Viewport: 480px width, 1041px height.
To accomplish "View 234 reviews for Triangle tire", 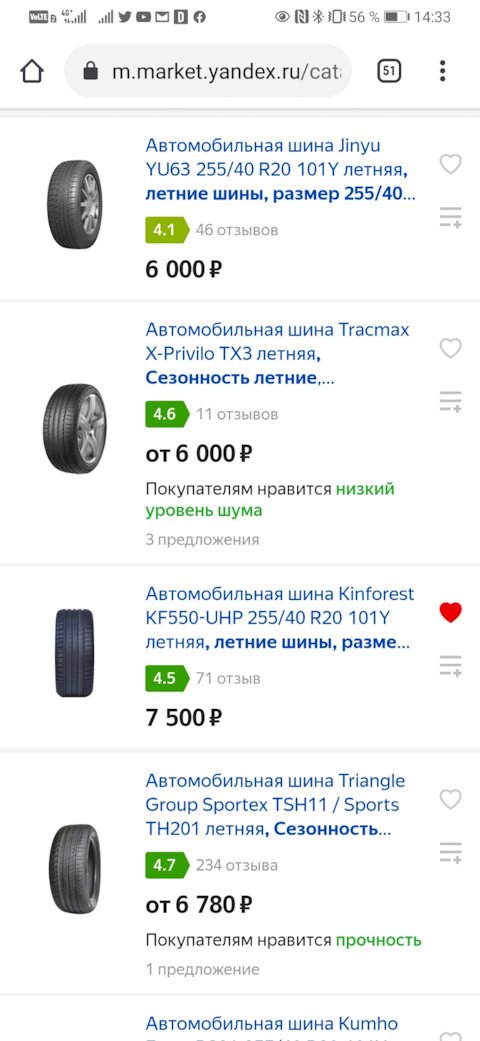I will (x=237, y=866).
